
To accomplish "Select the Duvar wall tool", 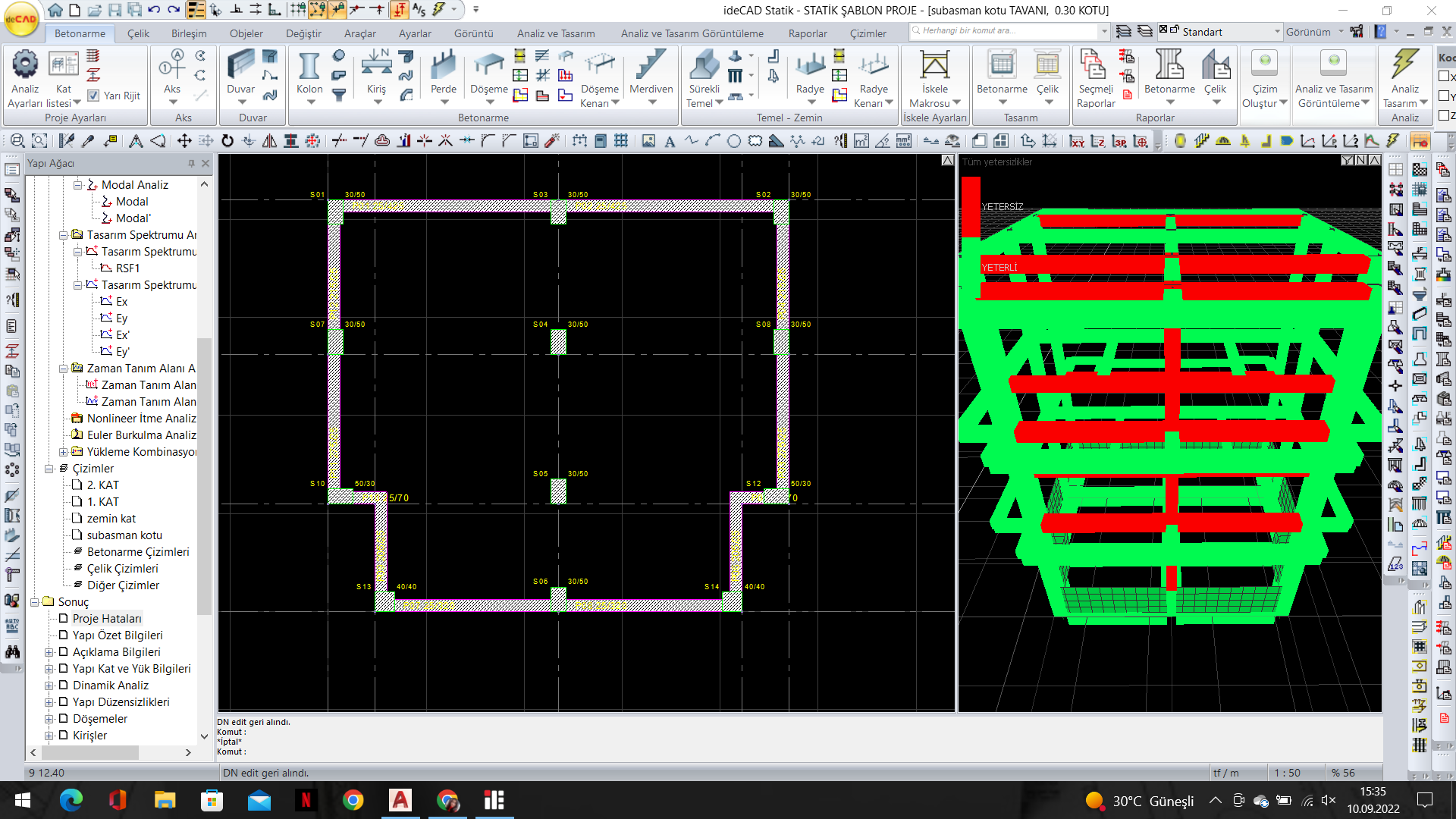I will click(240, 76).
